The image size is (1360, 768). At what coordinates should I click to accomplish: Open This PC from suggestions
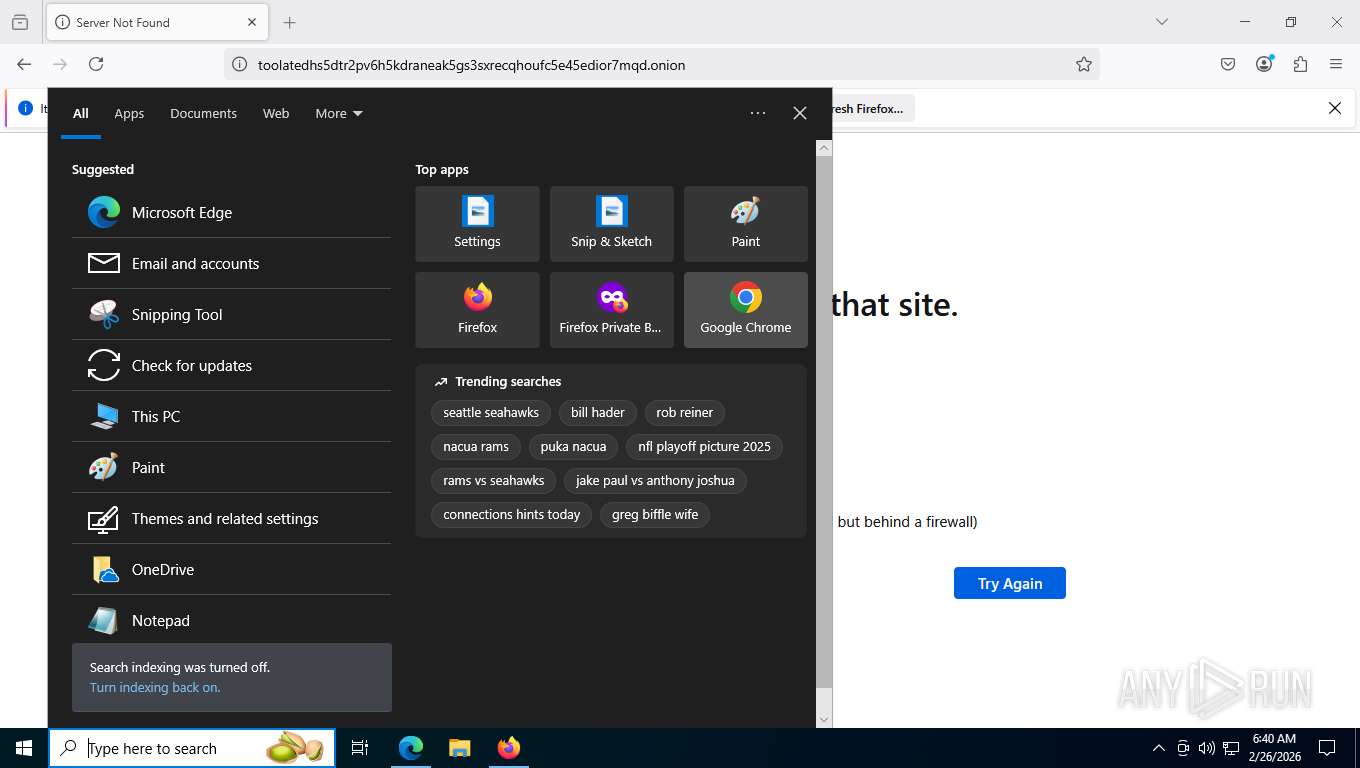click(x=231, y=416)
